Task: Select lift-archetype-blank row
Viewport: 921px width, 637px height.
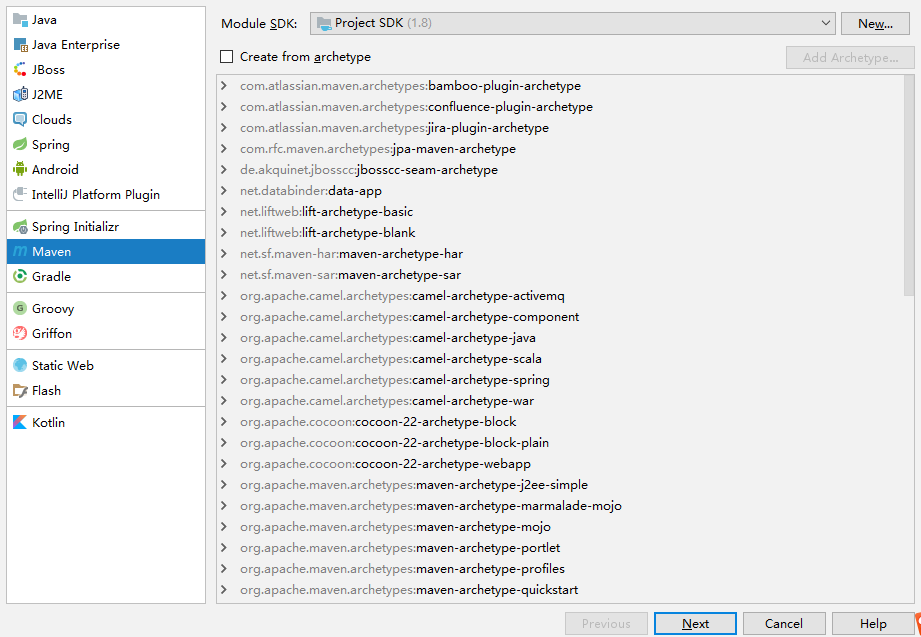Action: point(560,233)
